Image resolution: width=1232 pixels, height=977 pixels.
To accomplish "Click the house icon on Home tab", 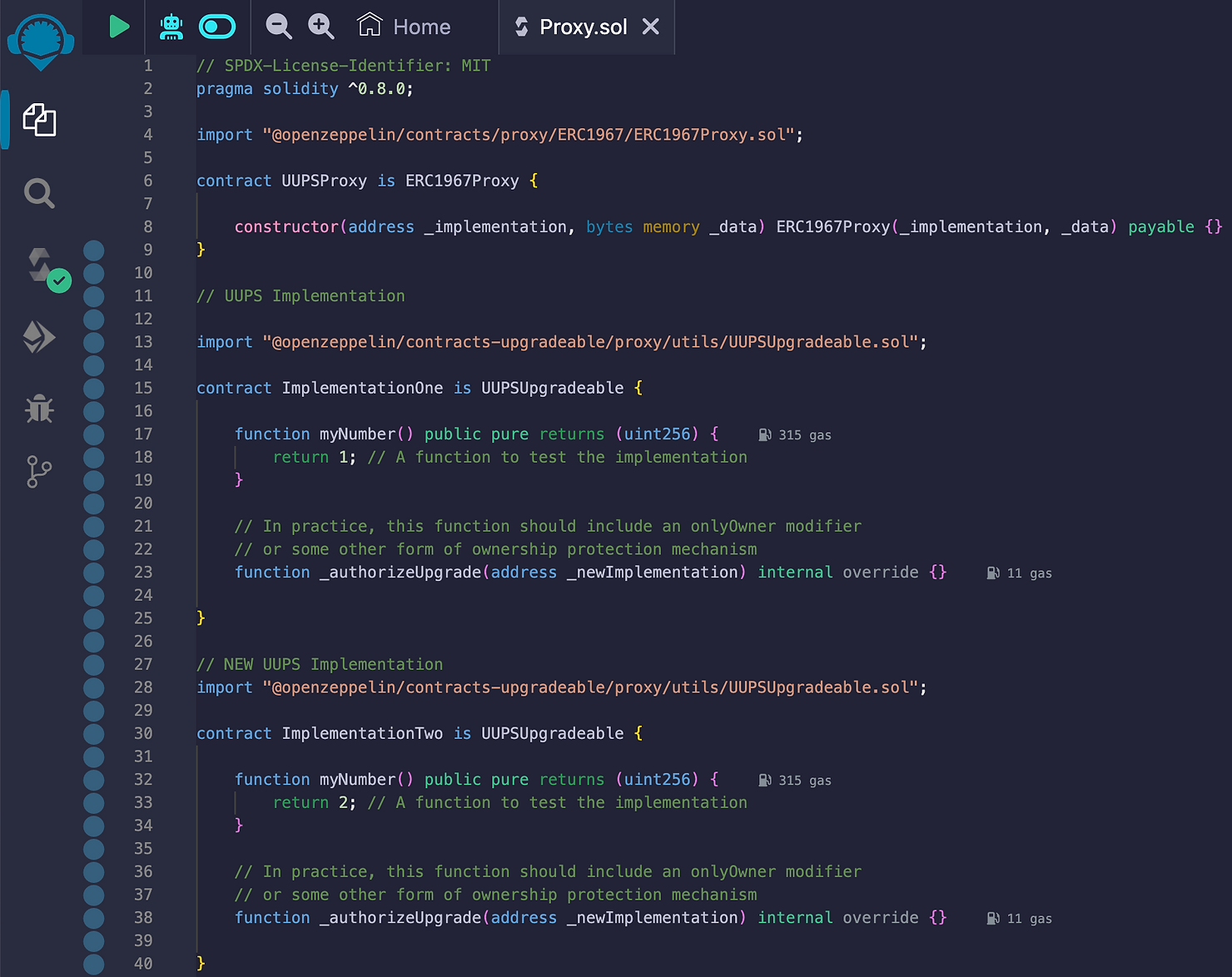I will (x=370, y=25).
